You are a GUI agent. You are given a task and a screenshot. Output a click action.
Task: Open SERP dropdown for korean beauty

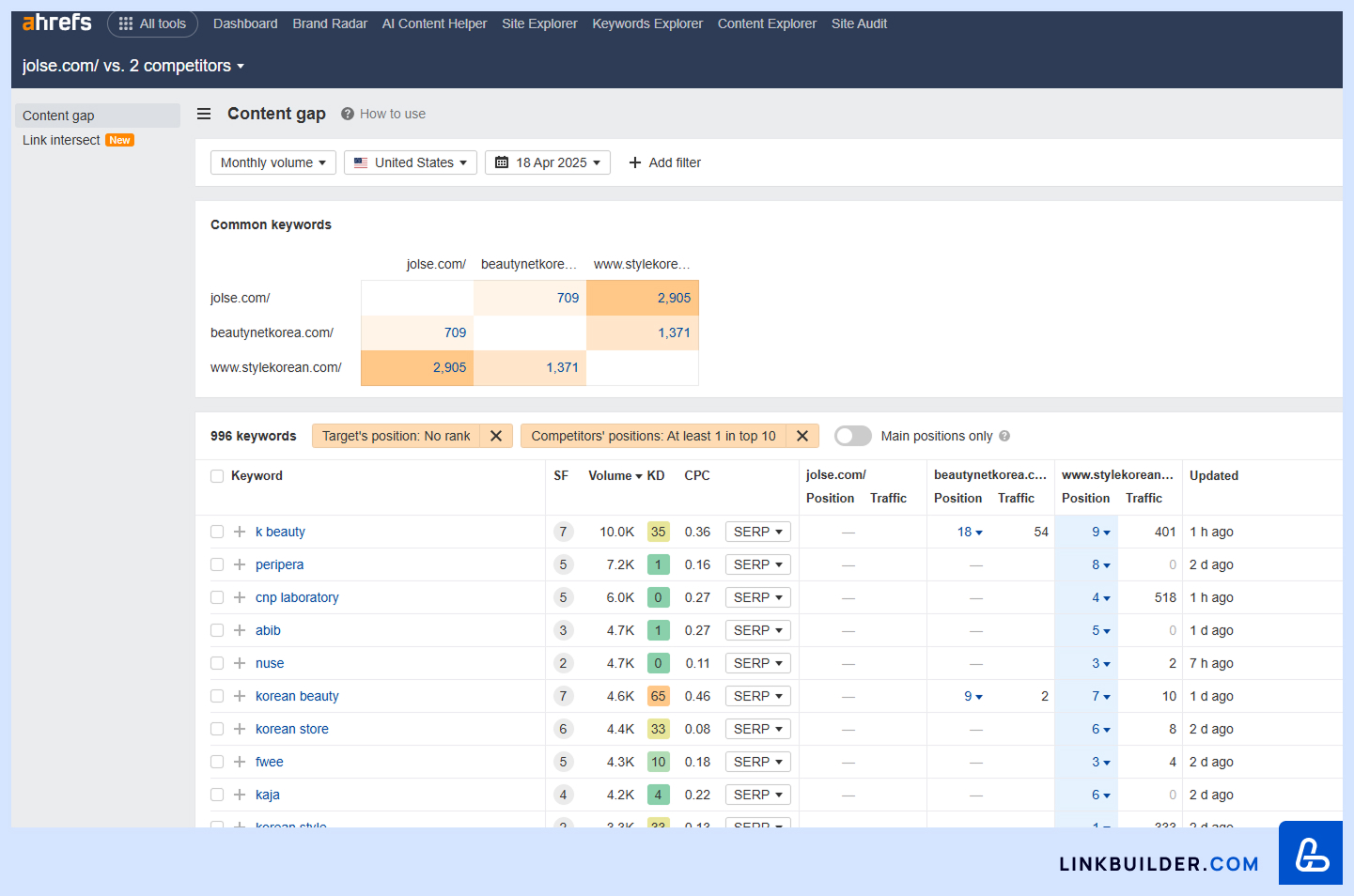(758, 696)
